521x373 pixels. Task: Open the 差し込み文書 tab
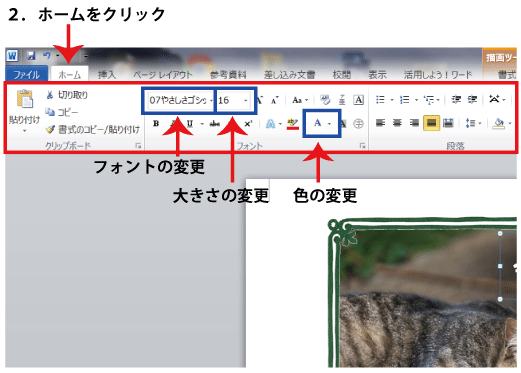click(x=289, y=75)
